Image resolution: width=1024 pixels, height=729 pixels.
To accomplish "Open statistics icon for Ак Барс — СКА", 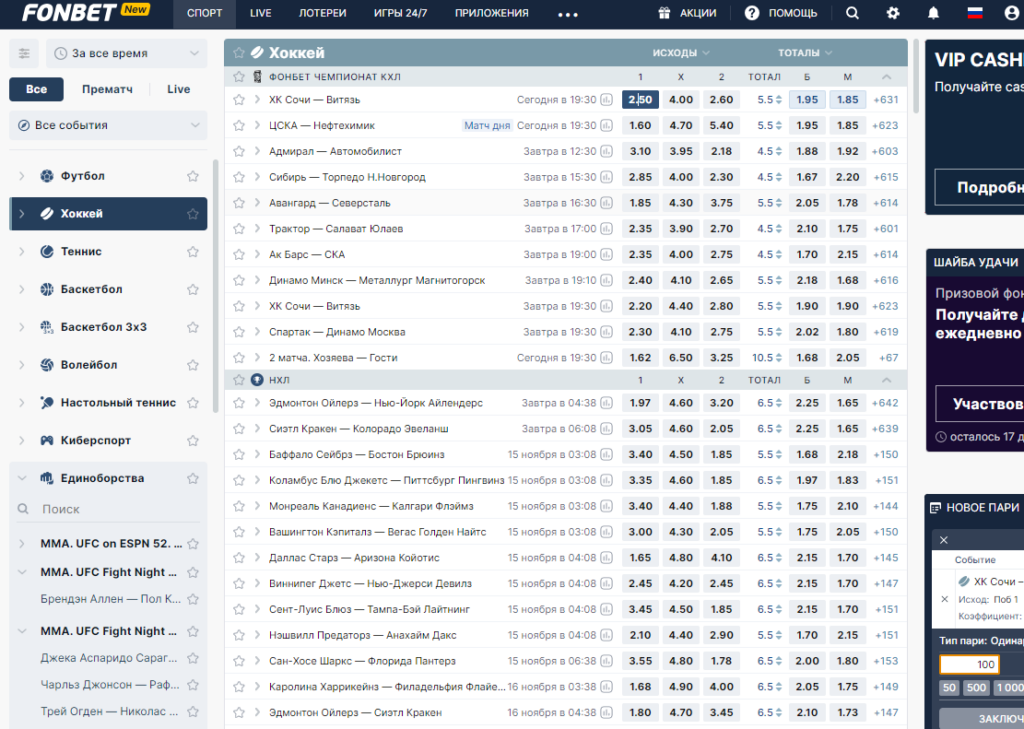I will (x=607, y=254).
